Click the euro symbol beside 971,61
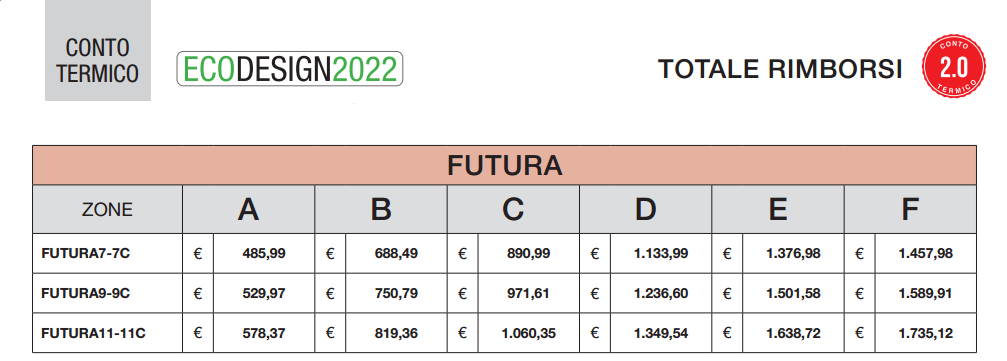Image resolution: width=1007 pixels, height=361 pixels. click(x=462, y=294)
